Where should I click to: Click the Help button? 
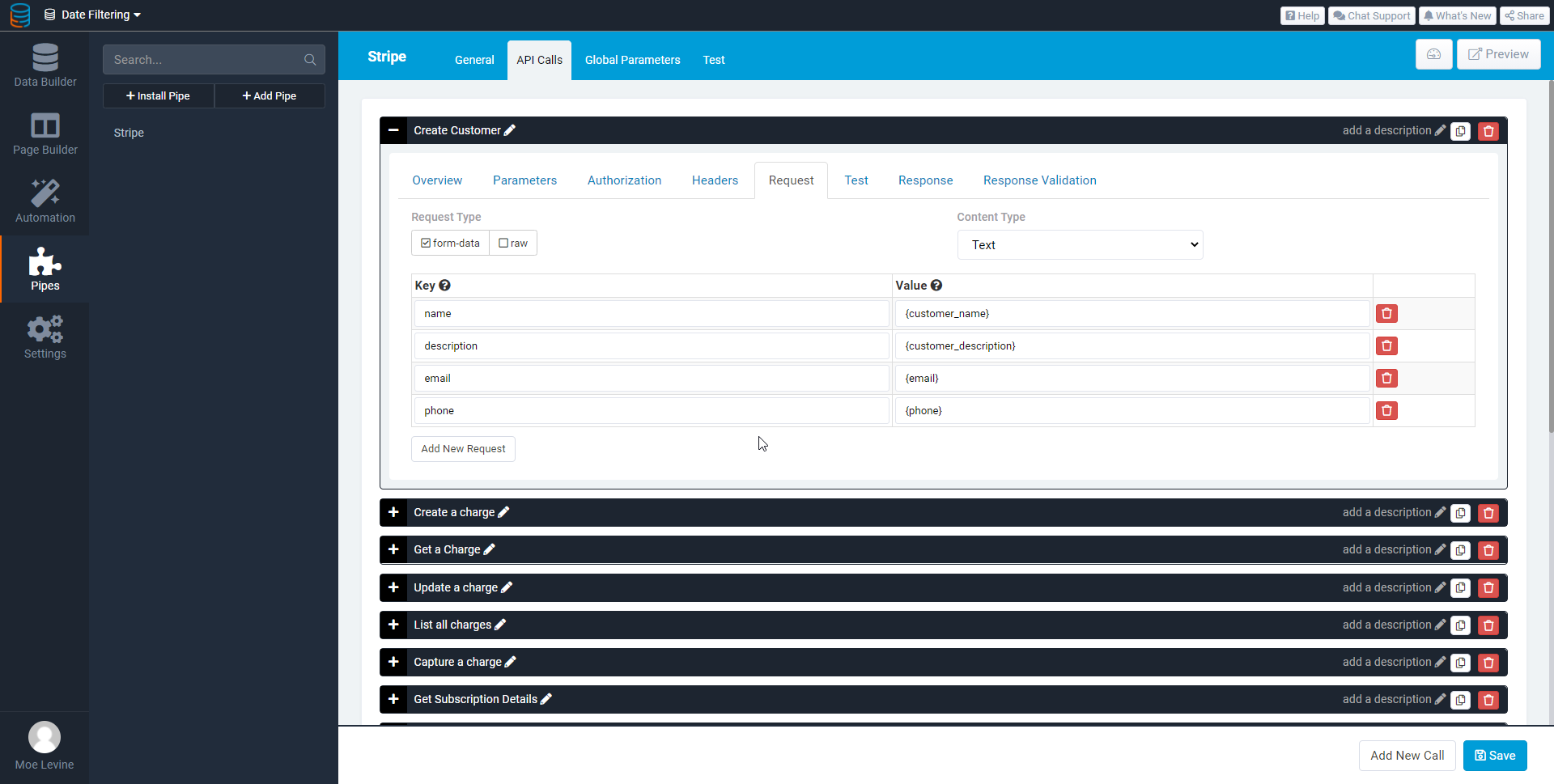click(x=1302, y=15)
